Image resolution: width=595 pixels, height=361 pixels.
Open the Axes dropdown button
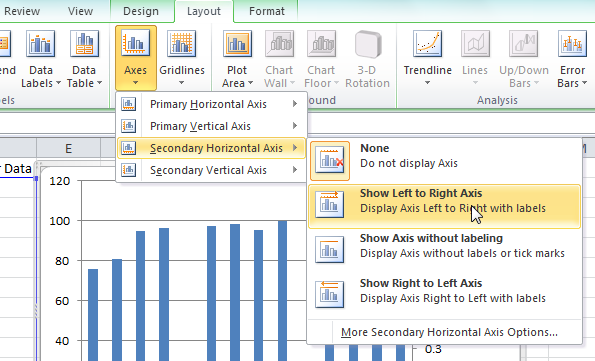point(135,58)
